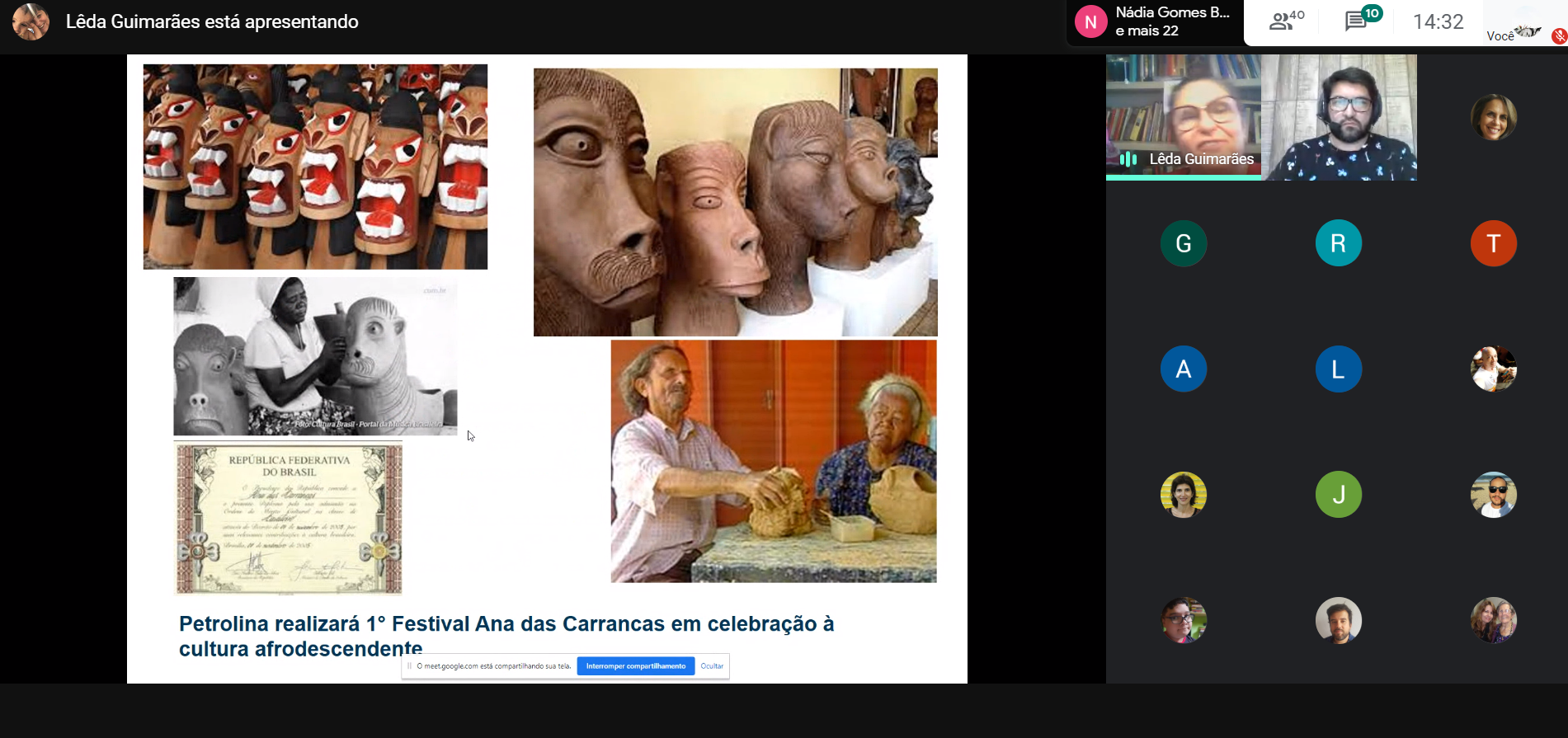This screenshot has width=1568, height=738.
Task: Select the blue L participant avatar
Action: pyautogui.click(x=1338, y=369)
